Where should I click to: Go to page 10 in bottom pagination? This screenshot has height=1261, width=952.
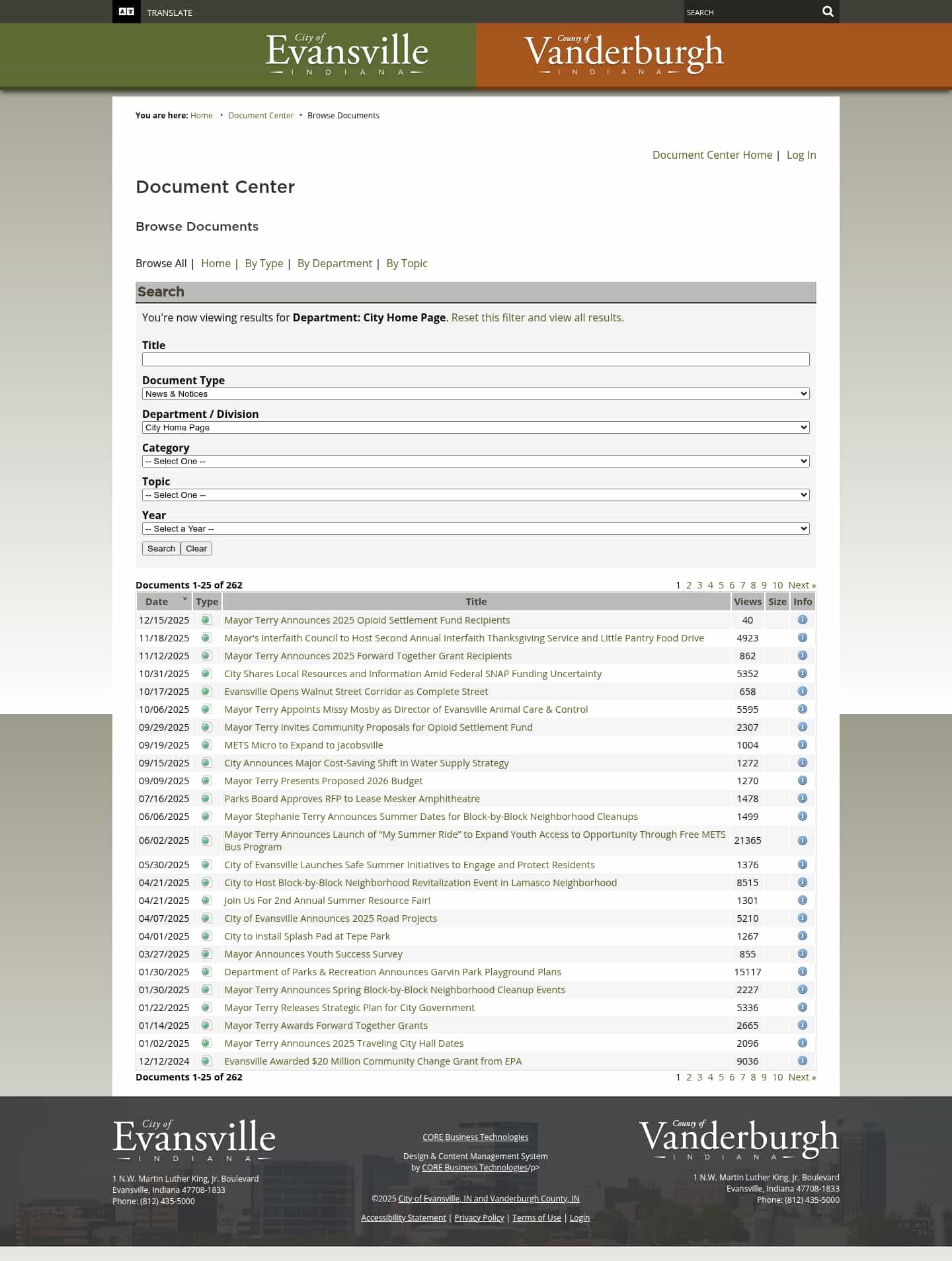click(x=777, y=1077)
